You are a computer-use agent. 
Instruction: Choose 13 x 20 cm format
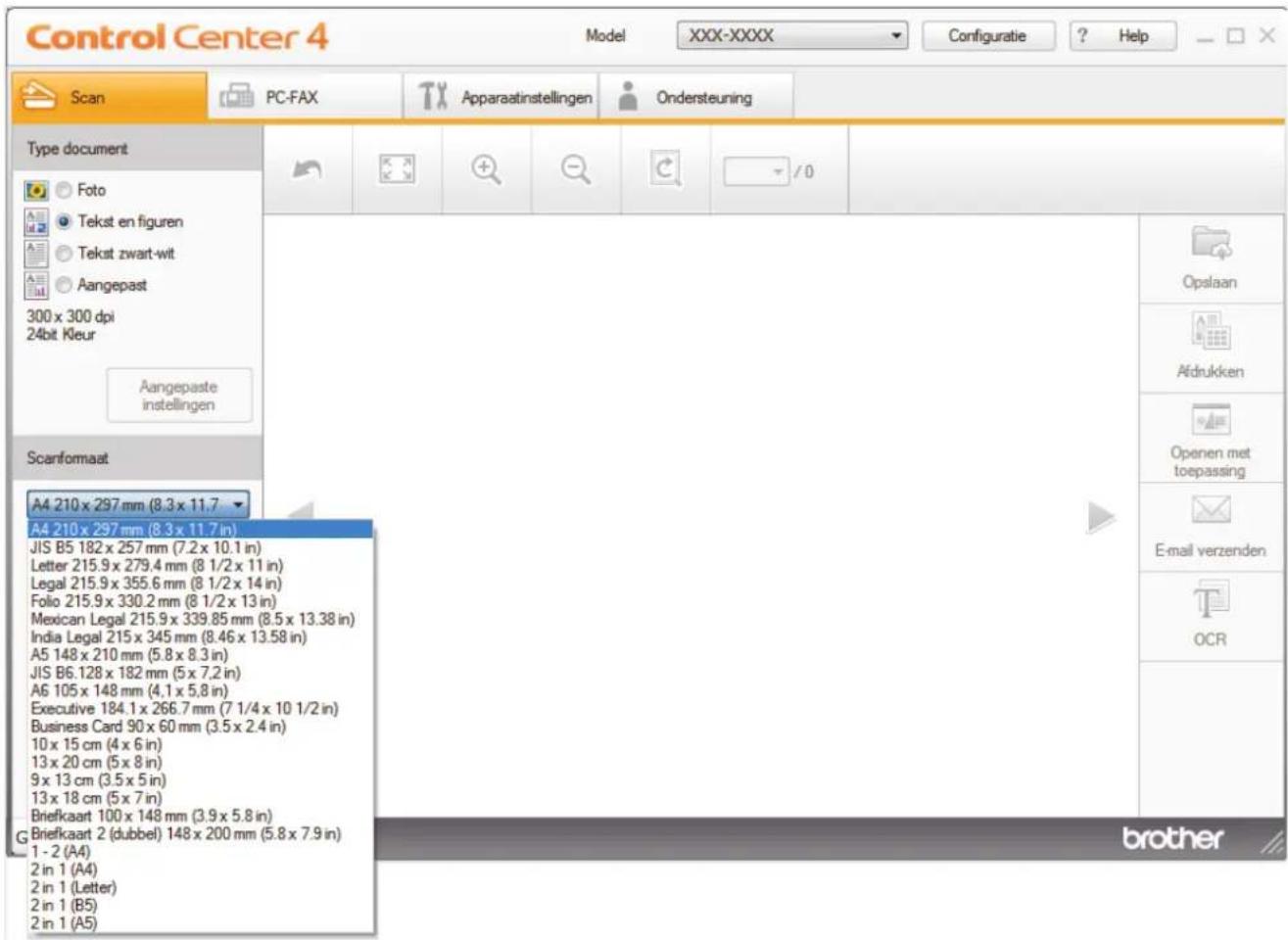pos(201,762)
